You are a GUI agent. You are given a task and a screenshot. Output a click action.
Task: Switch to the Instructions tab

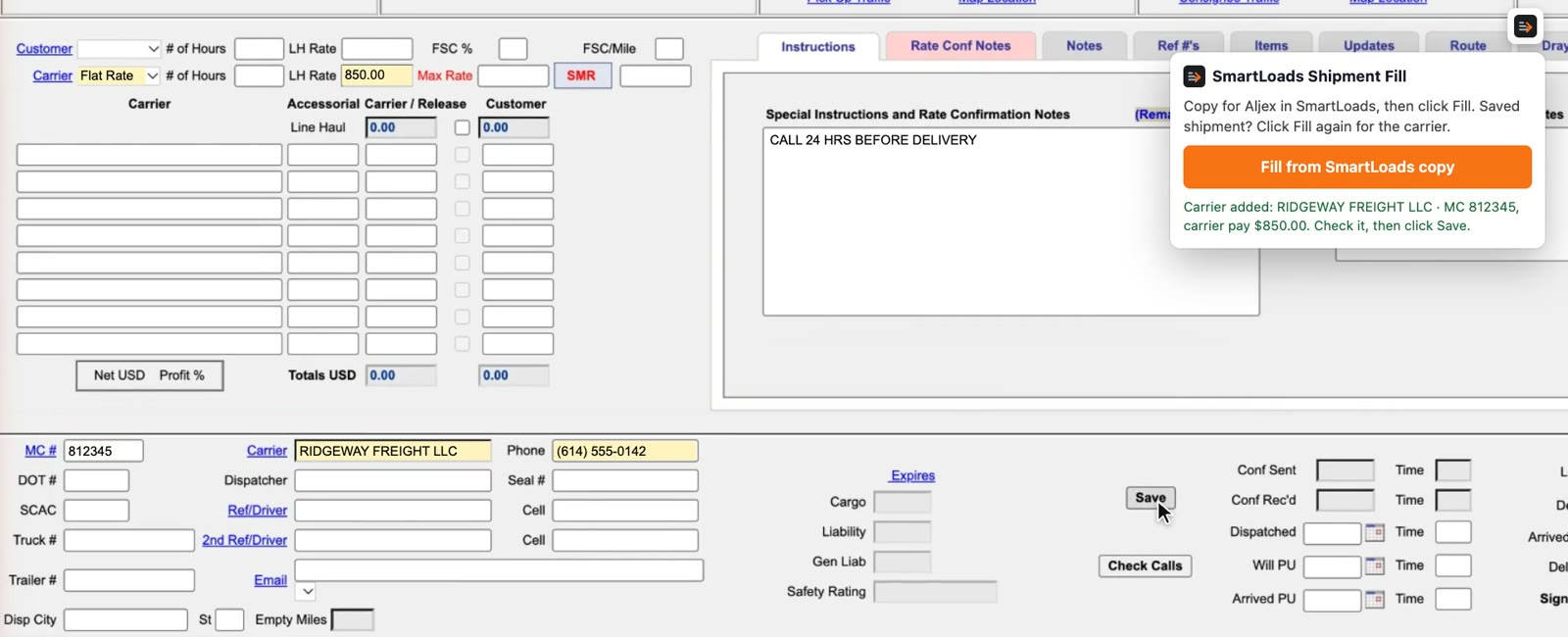click(818, 46)
